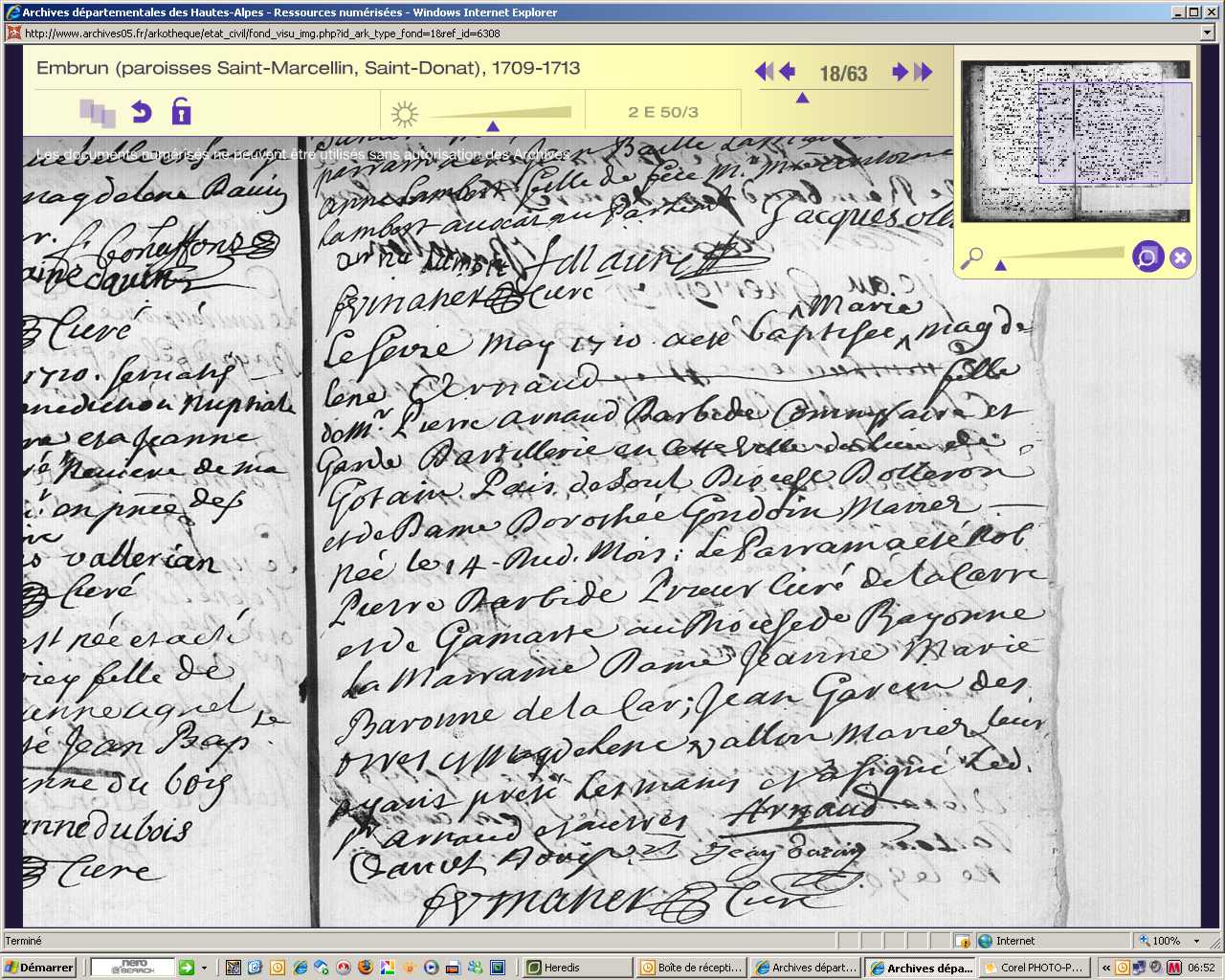
Task: Click the rotate image arrow icon
Action: tap(142, 112)
